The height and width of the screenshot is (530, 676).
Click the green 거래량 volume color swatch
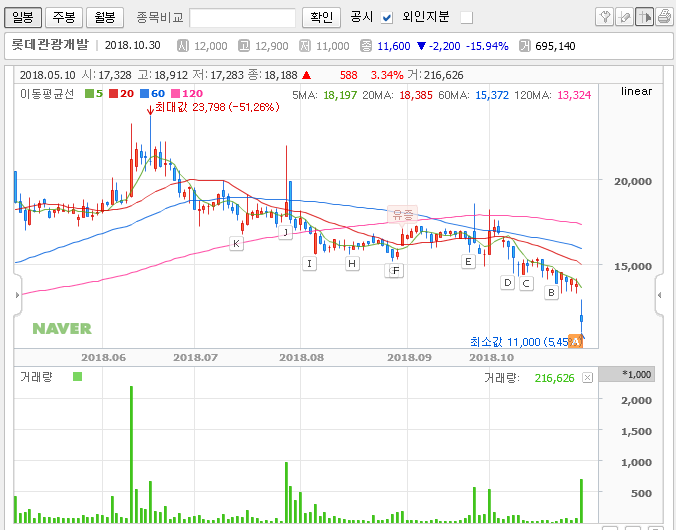78,377
